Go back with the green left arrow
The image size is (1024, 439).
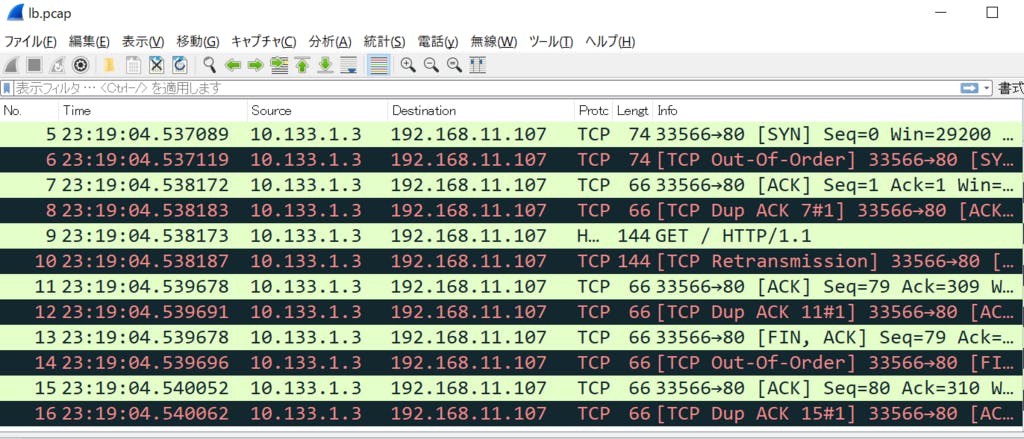click(x=233, y=65)
